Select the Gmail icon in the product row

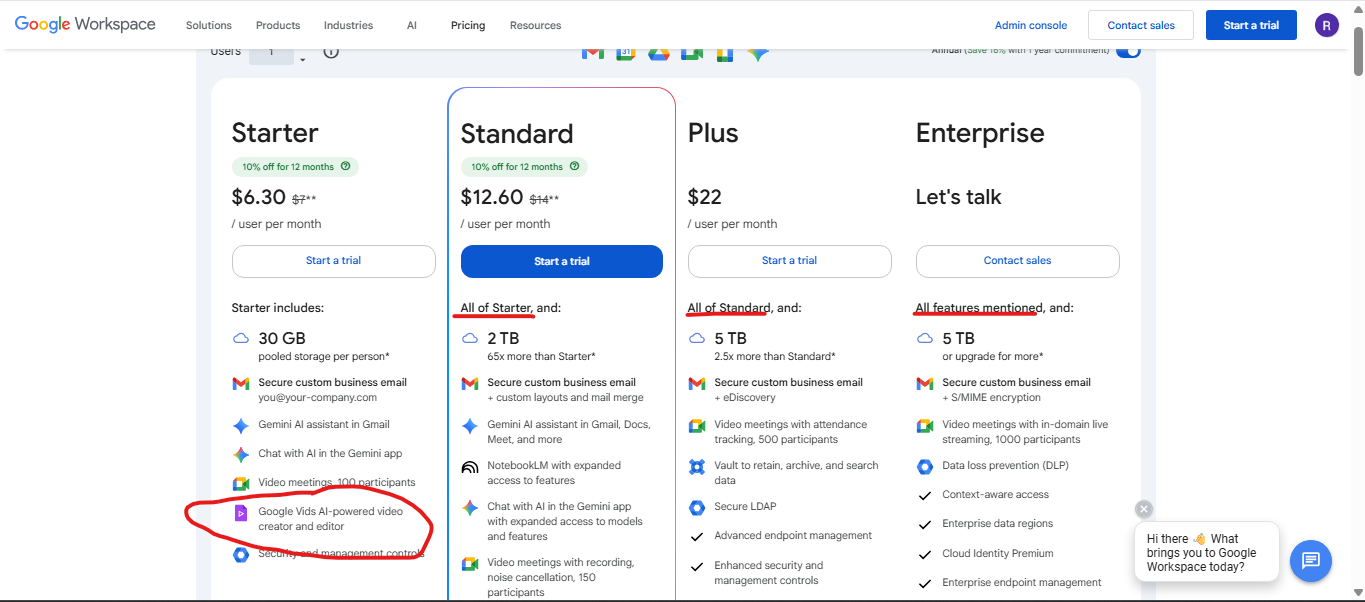pyautogui.click(x=593, y=53)
